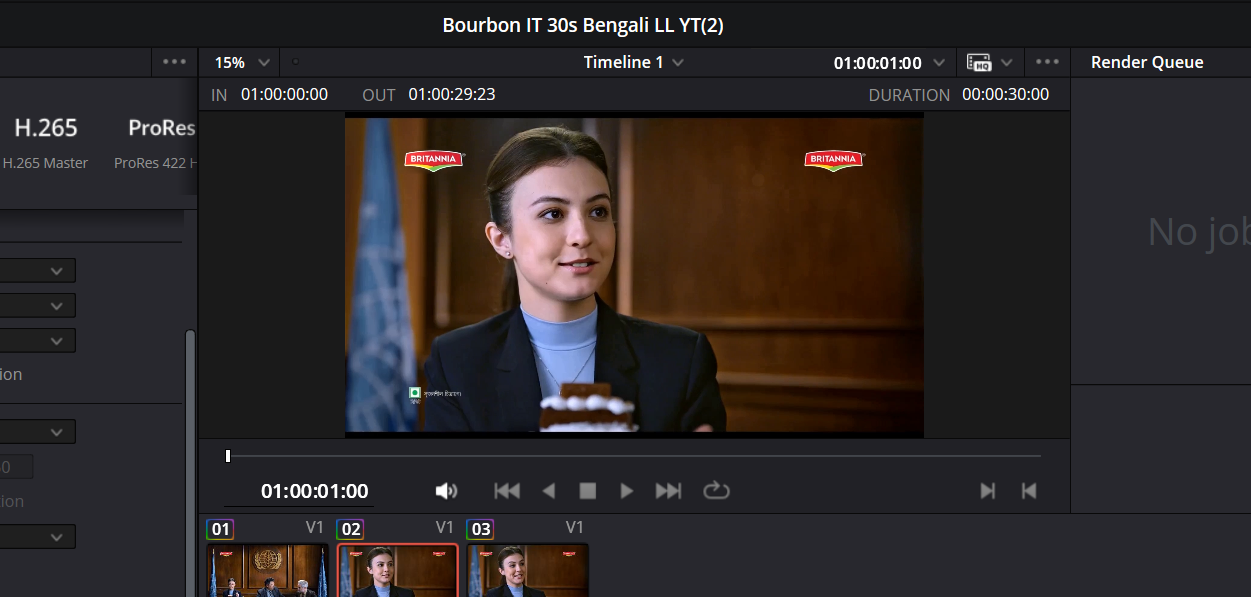Play the timeline forward
The image size is (1251, 597).
pos(627,491)
